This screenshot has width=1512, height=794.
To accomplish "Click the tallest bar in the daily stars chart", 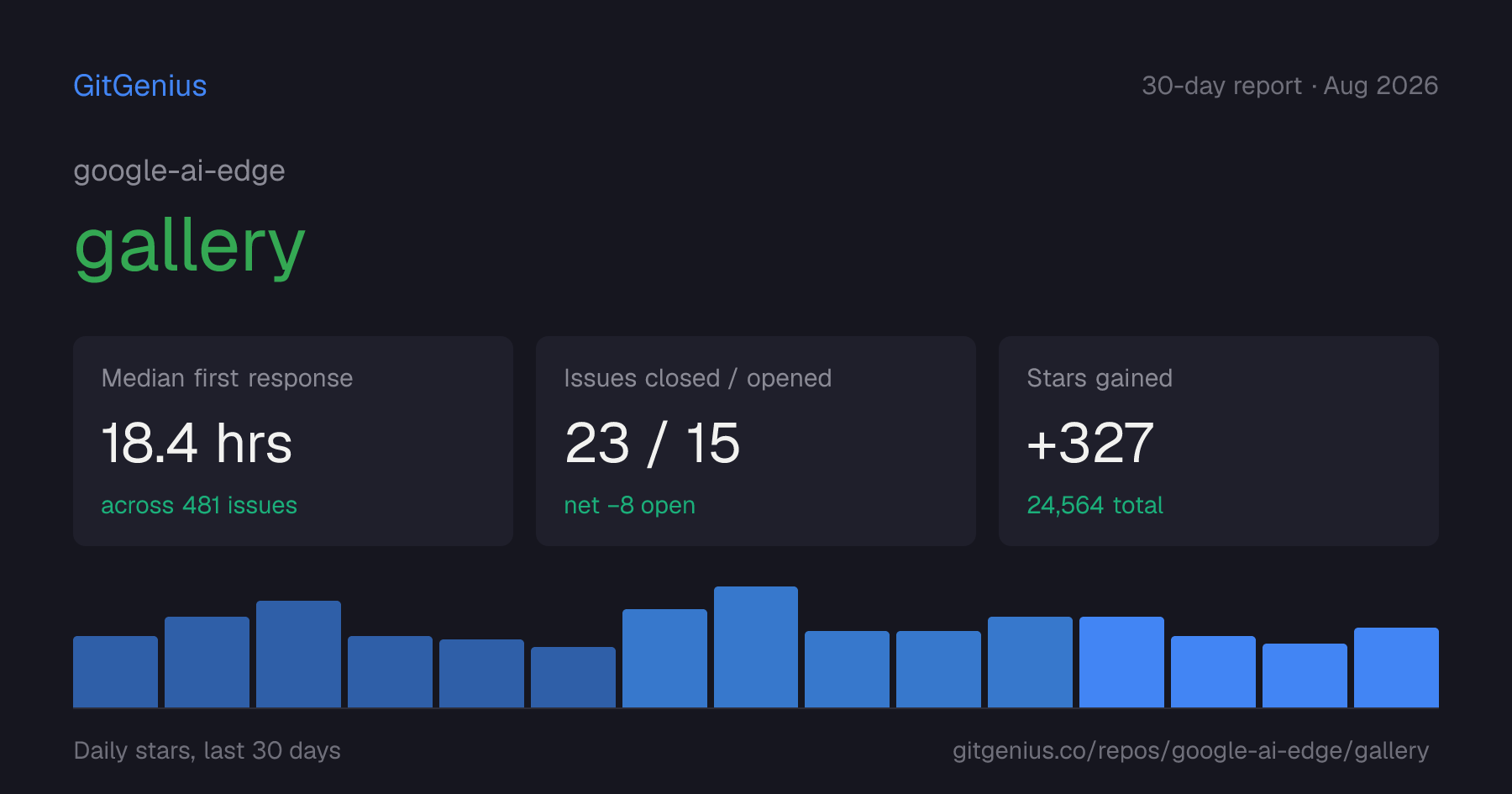I will 756,647.
